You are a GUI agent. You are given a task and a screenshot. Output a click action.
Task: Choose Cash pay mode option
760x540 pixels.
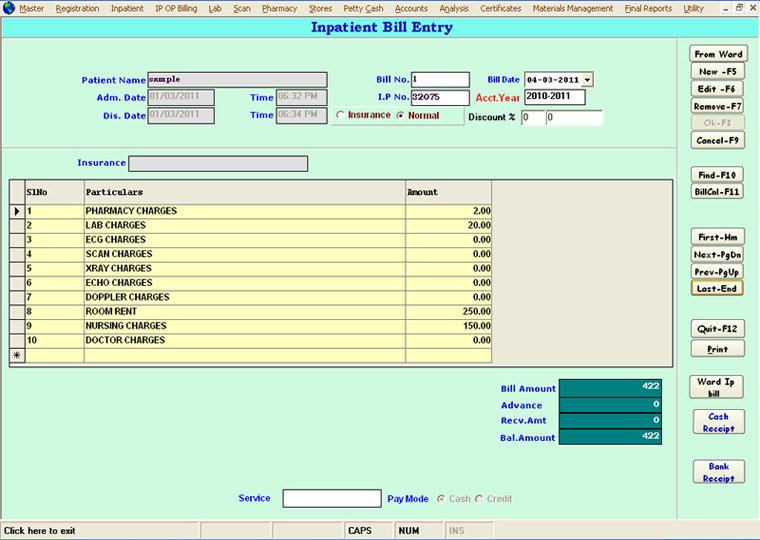[441, 498]
